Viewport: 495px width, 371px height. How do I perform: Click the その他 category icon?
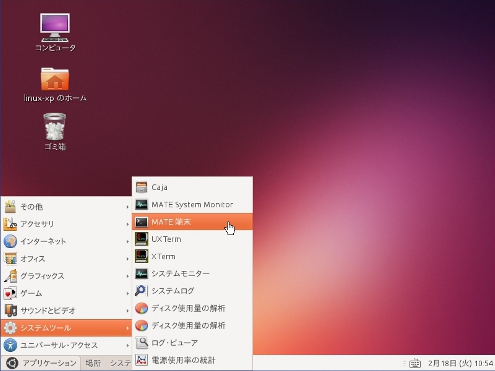(x=10, y=207)
